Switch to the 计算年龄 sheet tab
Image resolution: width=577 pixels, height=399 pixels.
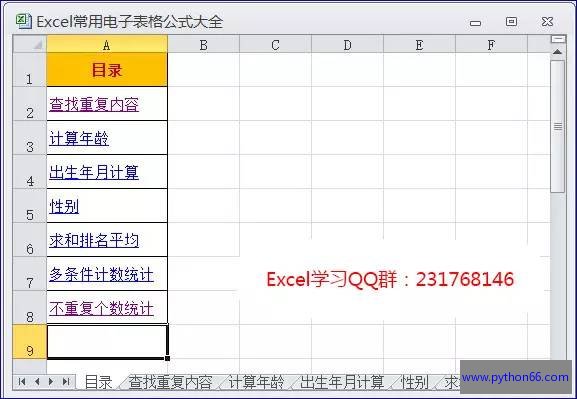coord(256,382)
